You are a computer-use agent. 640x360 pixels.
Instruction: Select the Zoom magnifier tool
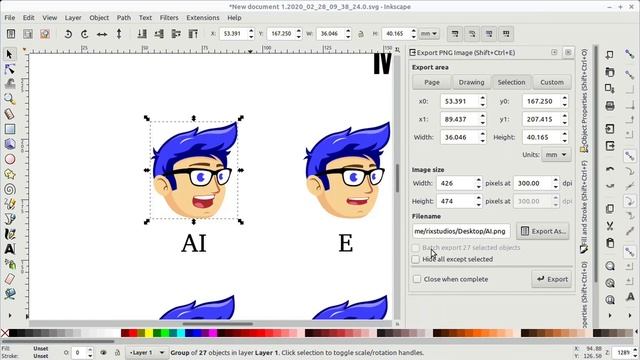10,99
